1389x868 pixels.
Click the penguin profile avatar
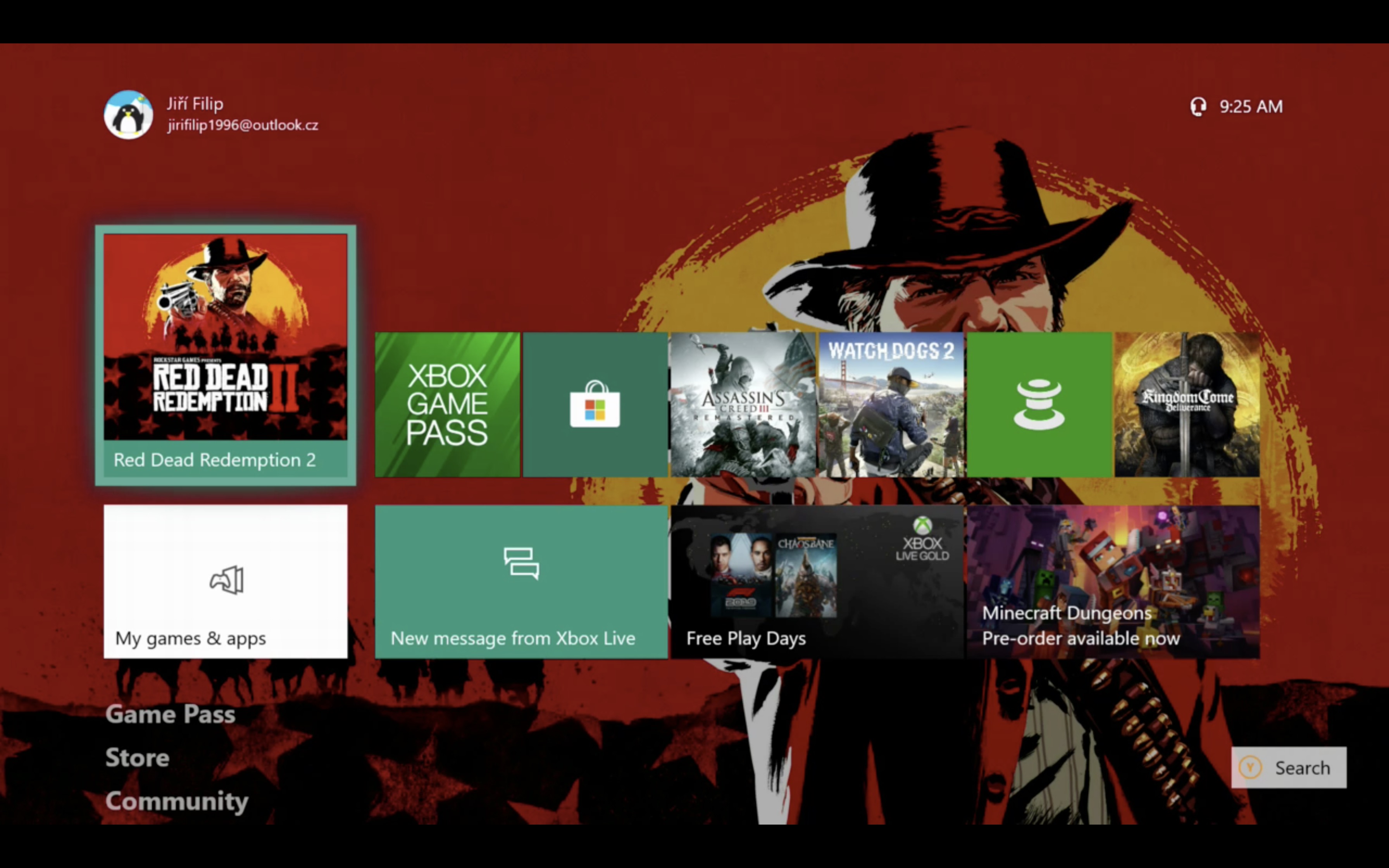tap(128, 115)
